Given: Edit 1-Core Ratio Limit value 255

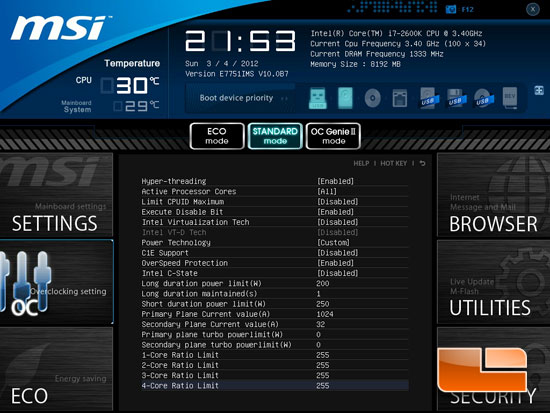Looking at the screenshot, I should click(323, 355).
